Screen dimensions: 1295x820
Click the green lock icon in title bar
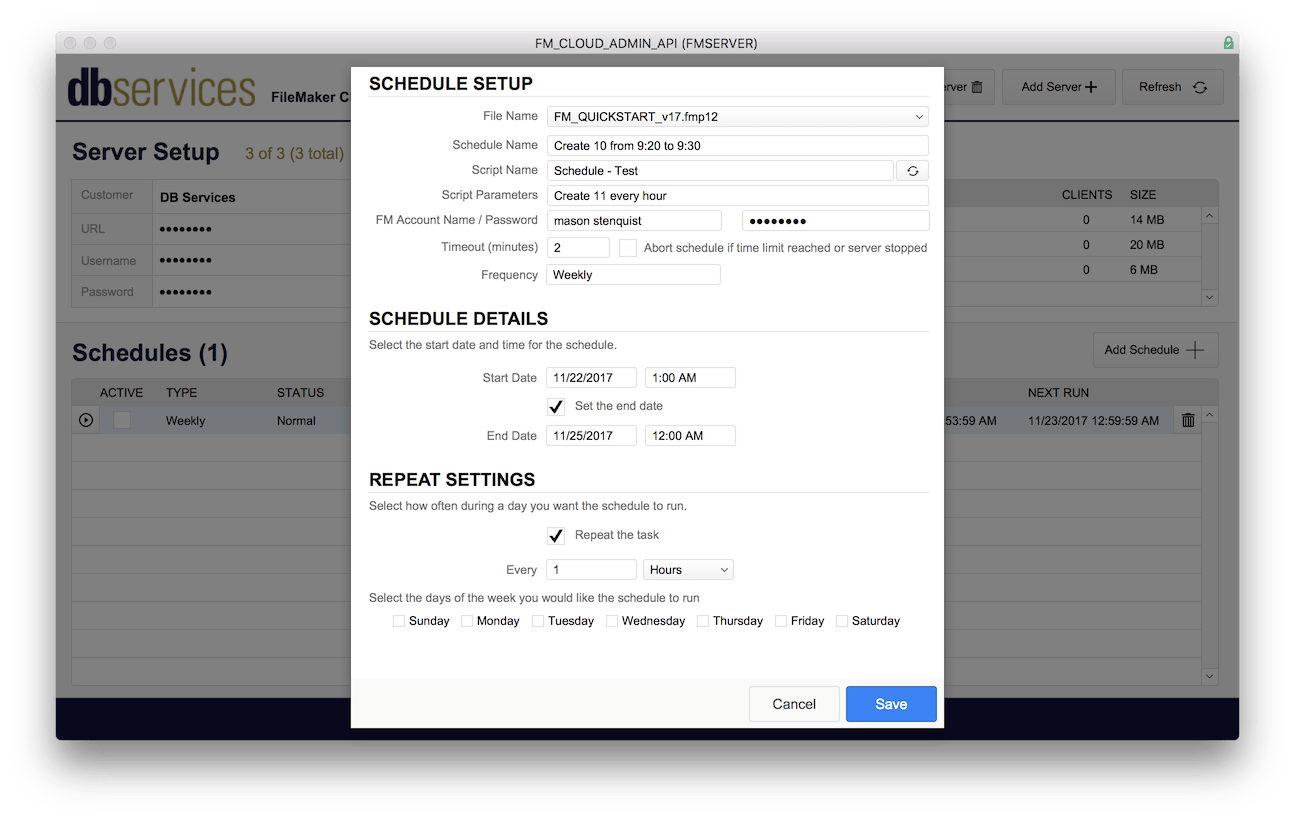coord(1228,43)
